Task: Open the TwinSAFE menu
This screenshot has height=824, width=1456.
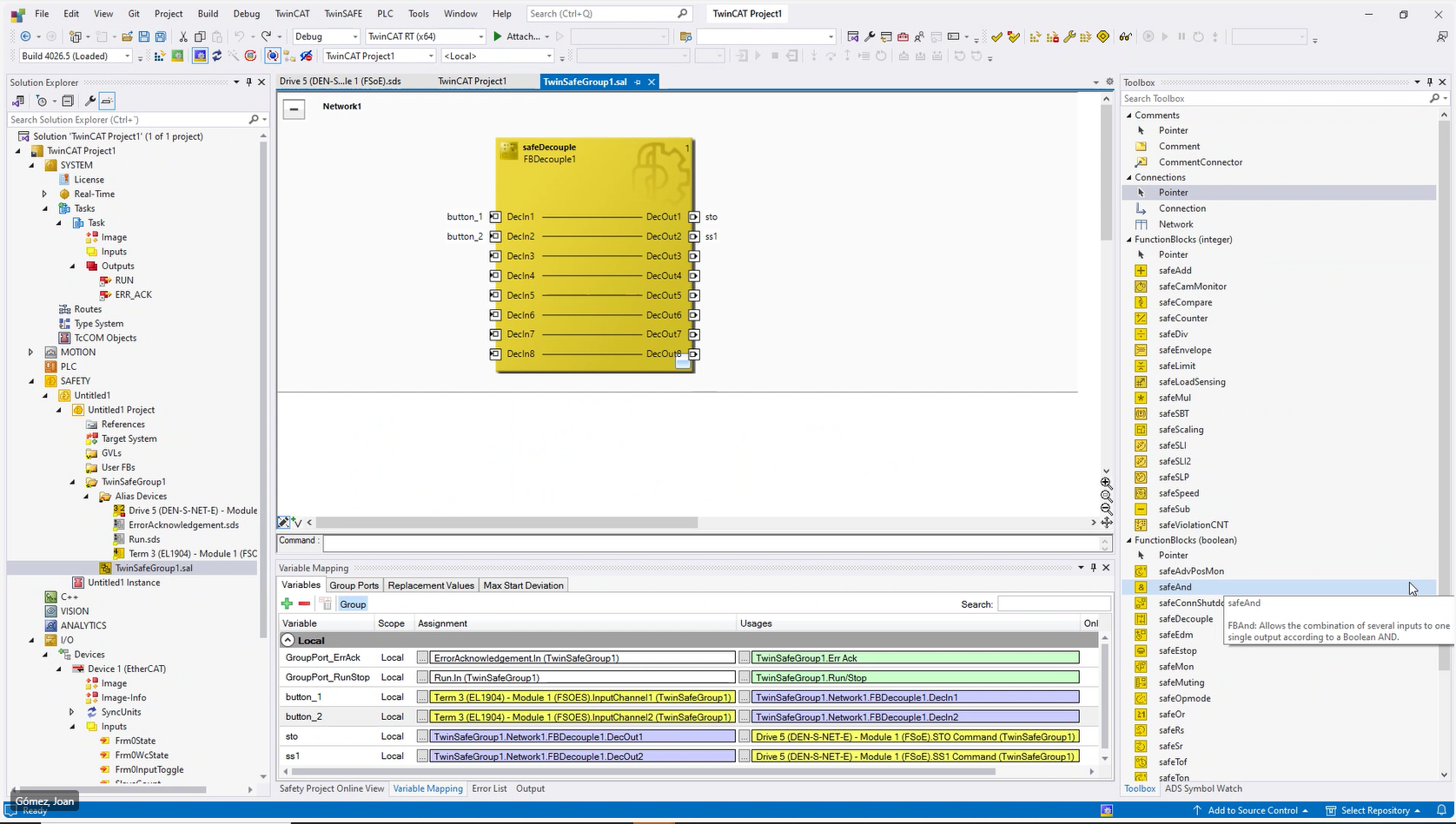Action: [x=341, y=13]
